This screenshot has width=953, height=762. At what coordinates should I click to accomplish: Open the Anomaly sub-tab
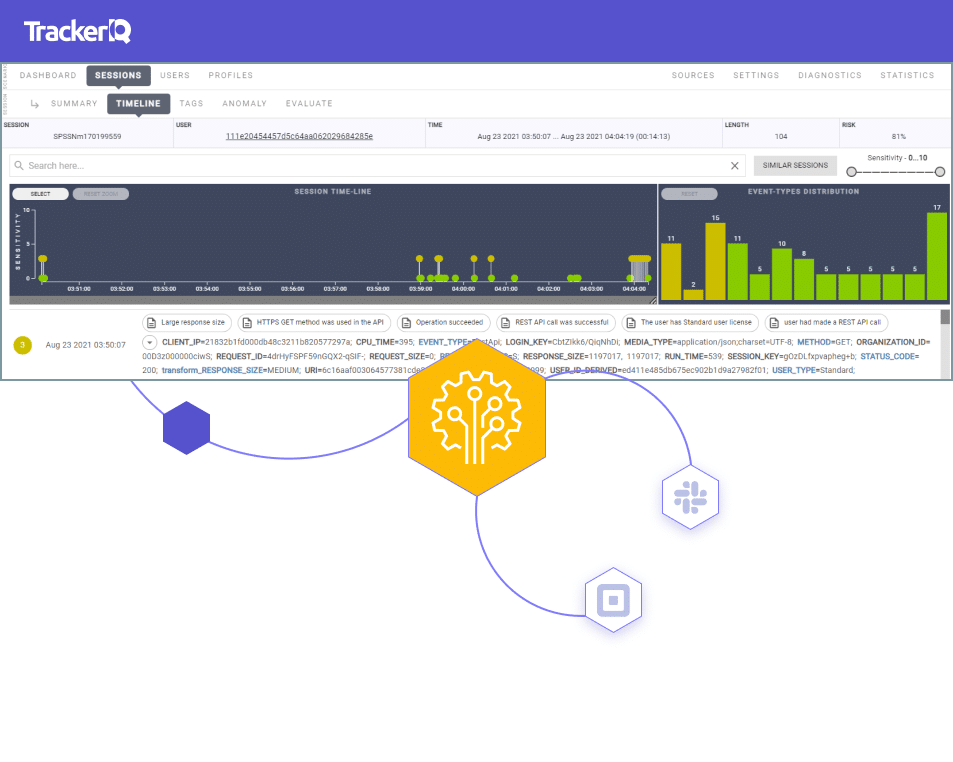click(244, 103)
